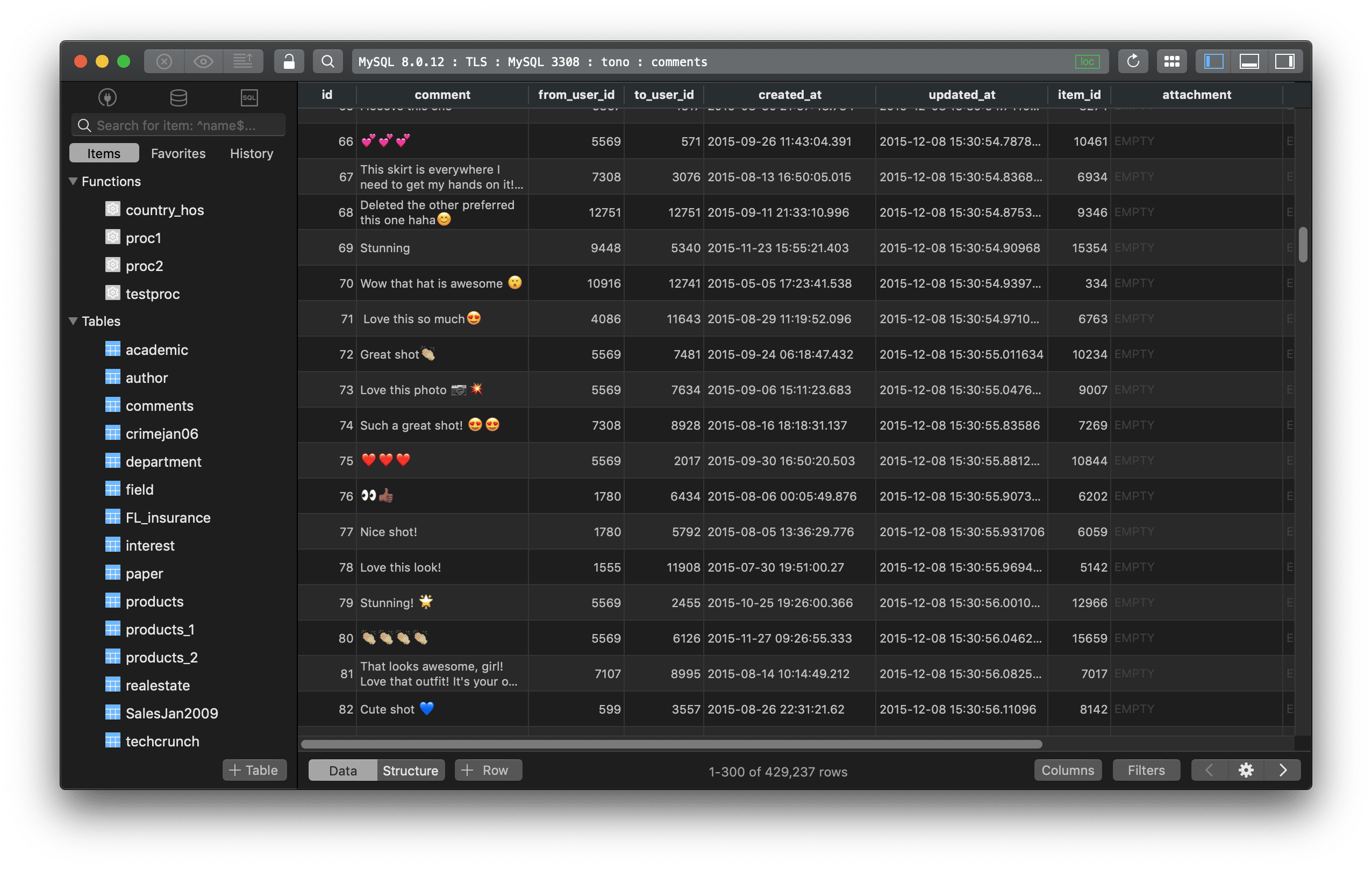Switch to the Data view
The height and width of the screenshot is (869, 1372).
coord(342,771)
